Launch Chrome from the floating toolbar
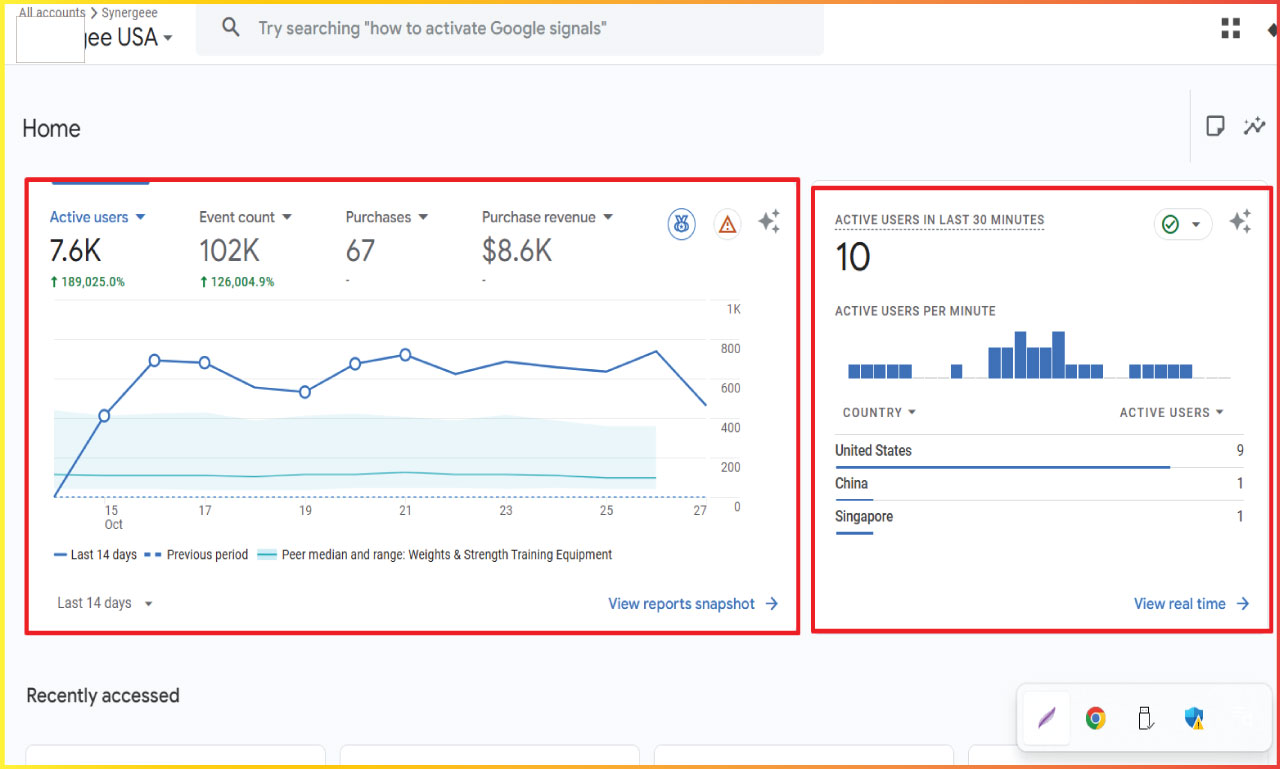1280x769 pixels. click(1095, 718)
